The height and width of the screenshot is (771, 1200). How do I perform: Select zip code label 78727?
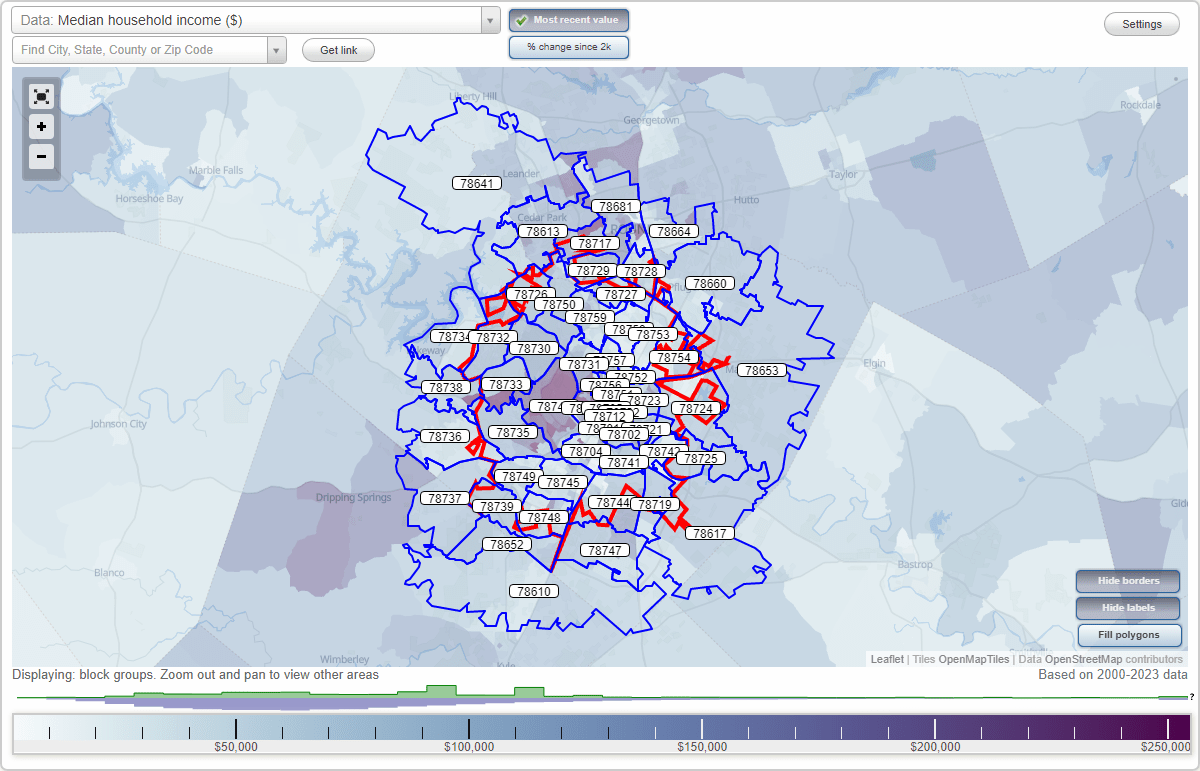[x=621, y=294]
